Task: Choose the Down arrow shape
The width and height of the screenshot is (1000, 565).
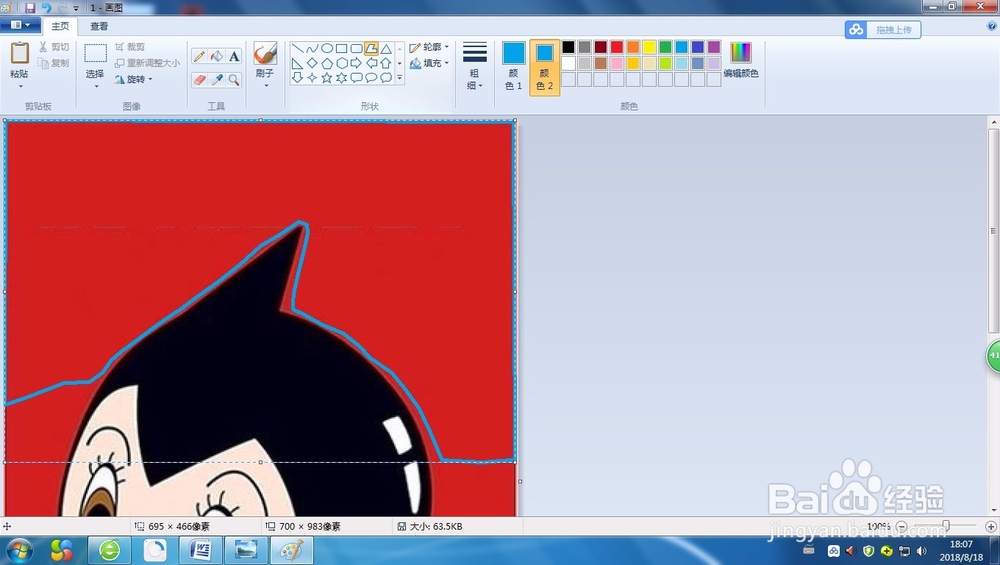Action: click(297, 78)
